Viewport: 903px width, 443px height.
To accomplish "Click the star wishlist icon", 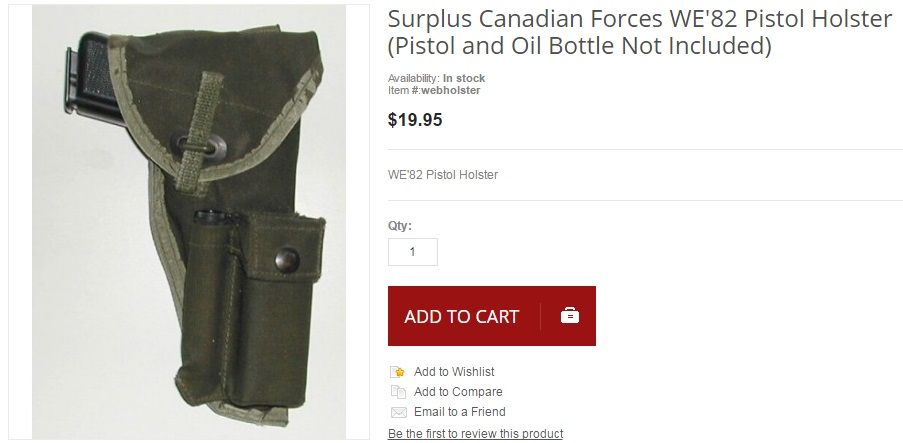I will click(x=398, y=372).
